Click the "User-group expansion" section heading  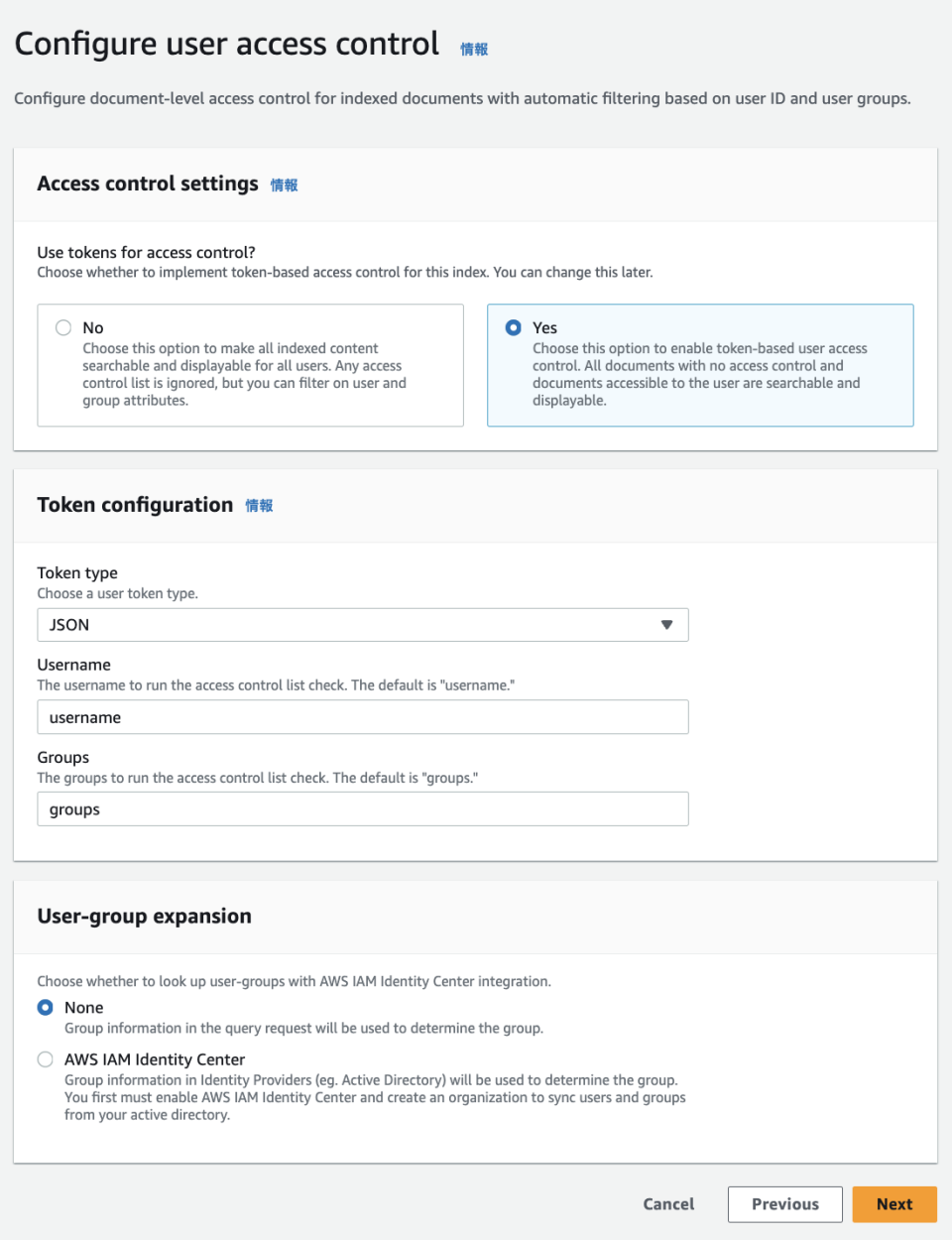(144, 916)
